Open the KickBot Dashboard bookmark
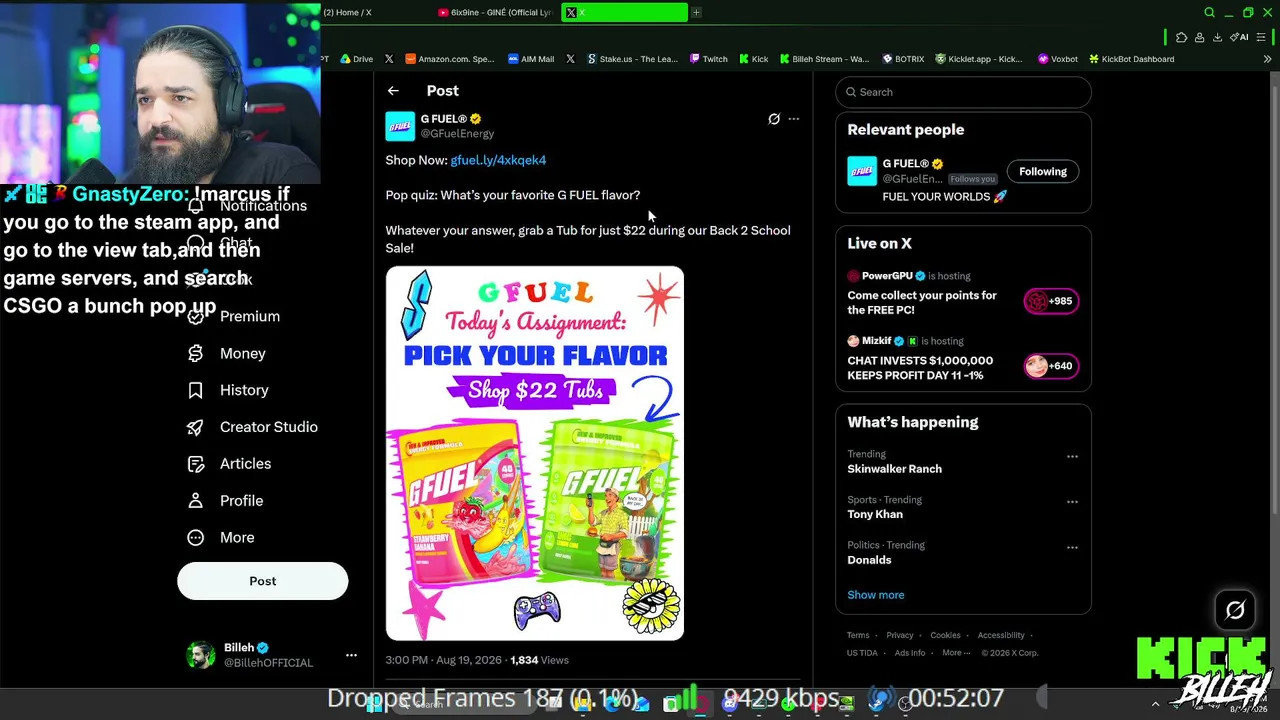The height and width of the screenshot is (720, 1280). click(x=1132, y=59)
